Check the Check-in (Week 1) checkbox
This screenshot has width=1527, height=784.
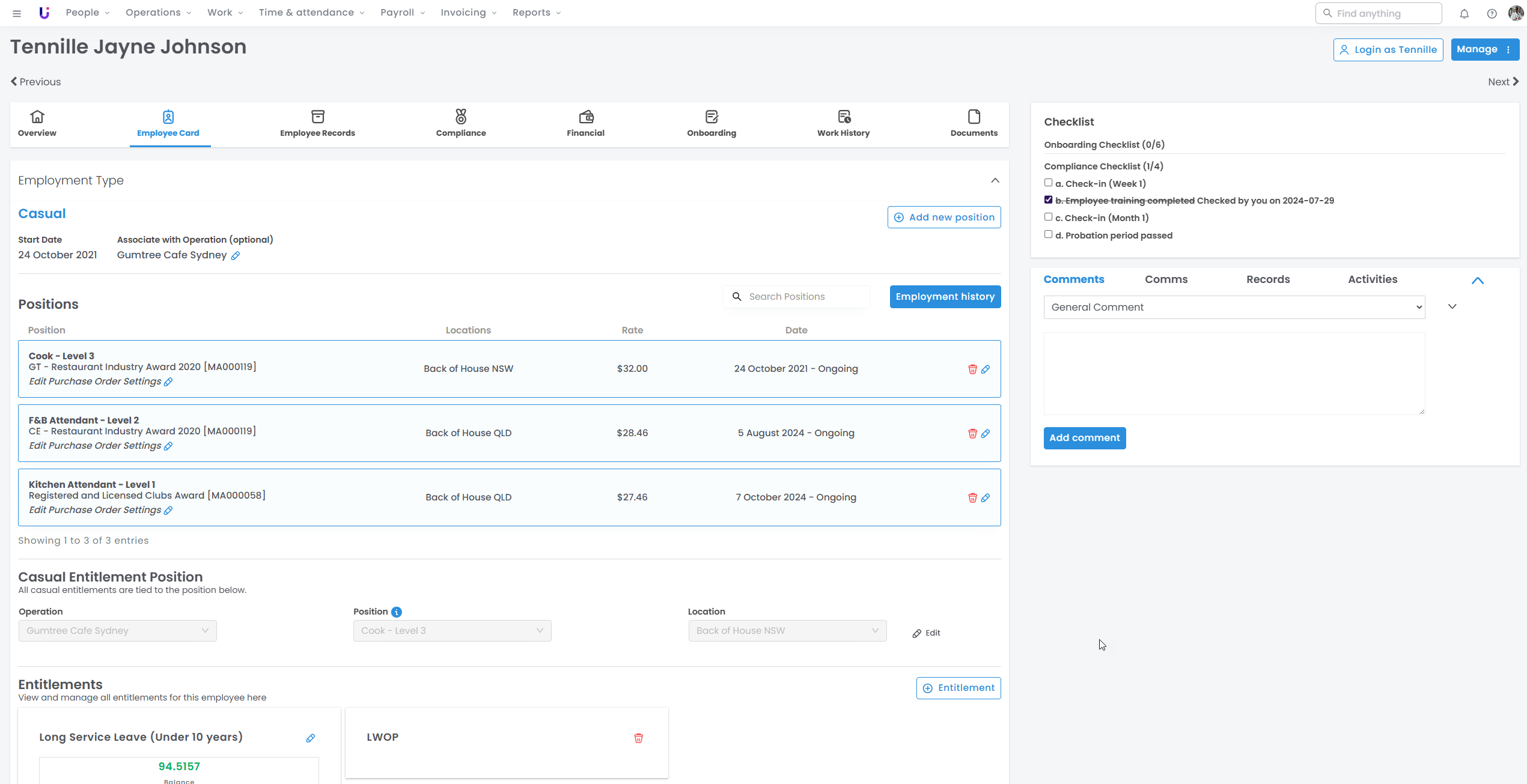click(1048, 183)
